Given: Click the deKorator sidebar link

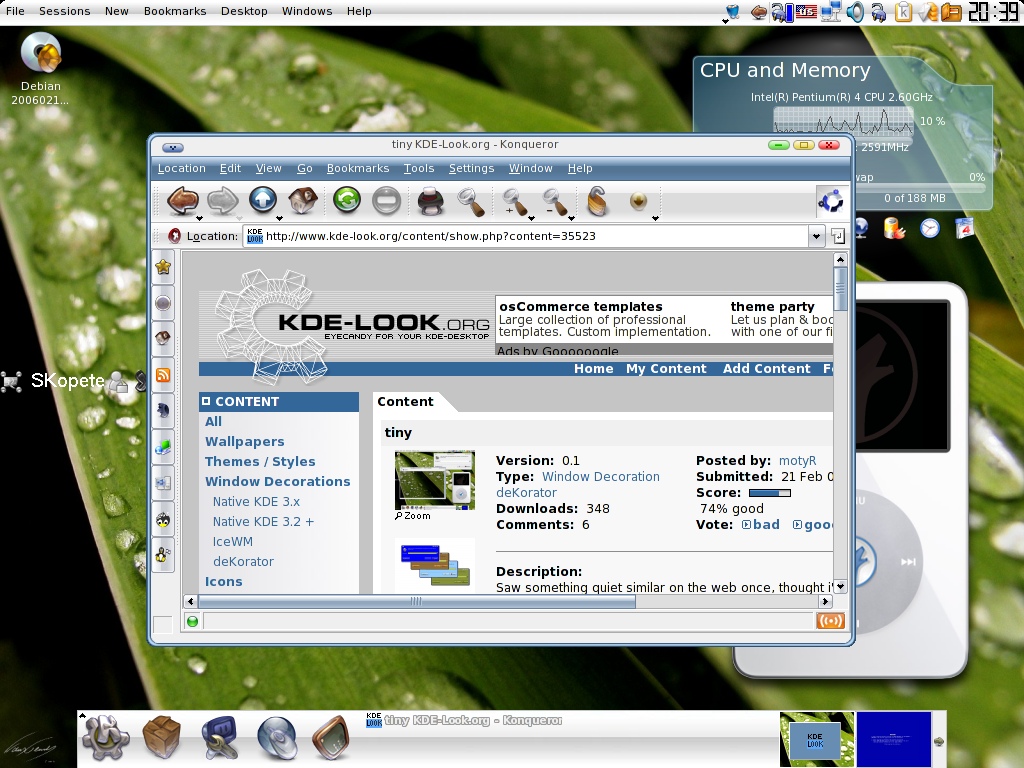Looking at the screenshot, I should (x=243, y=562).
